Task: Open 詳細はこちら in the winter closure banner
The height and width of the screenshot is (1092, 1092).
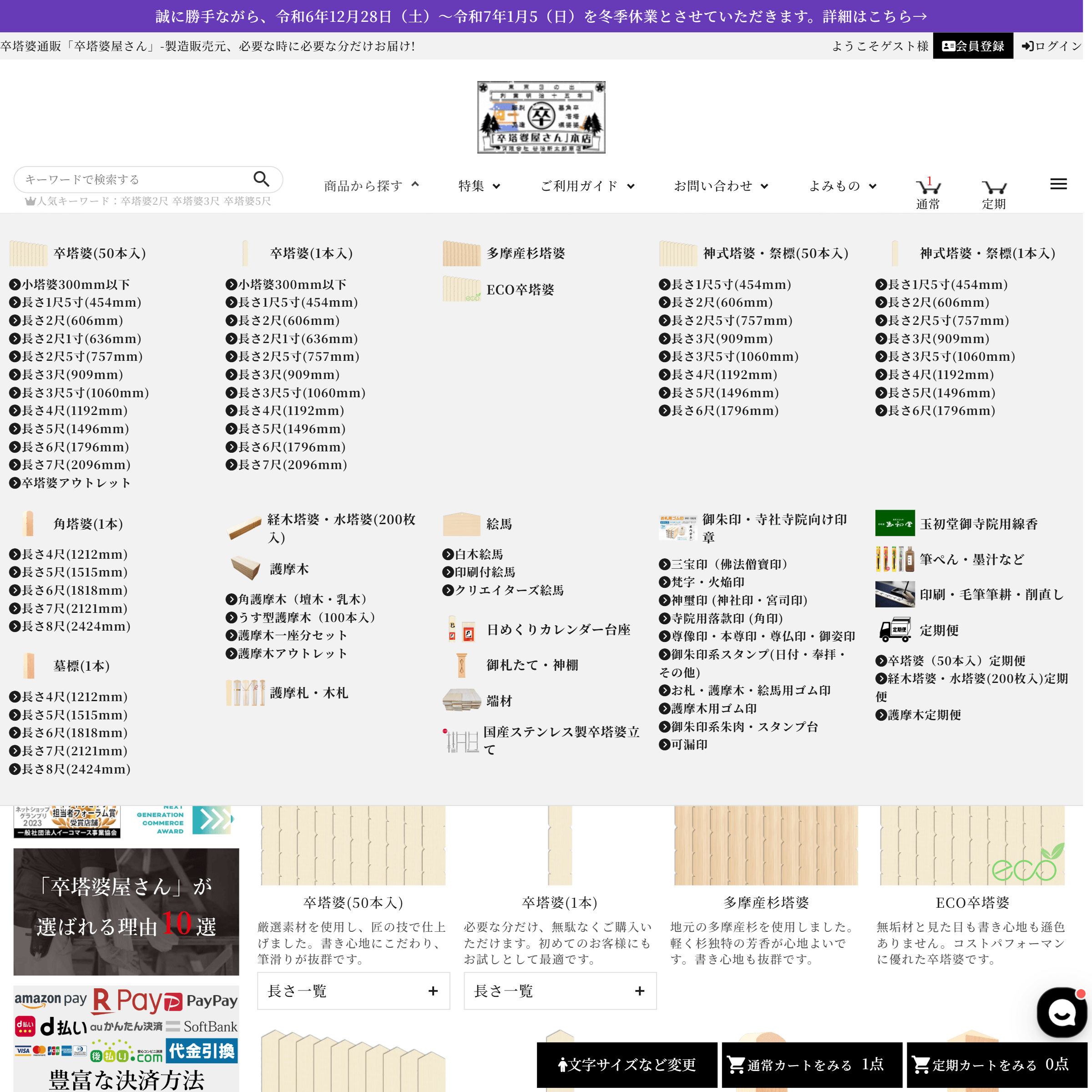Action: [x=875, y=16]
